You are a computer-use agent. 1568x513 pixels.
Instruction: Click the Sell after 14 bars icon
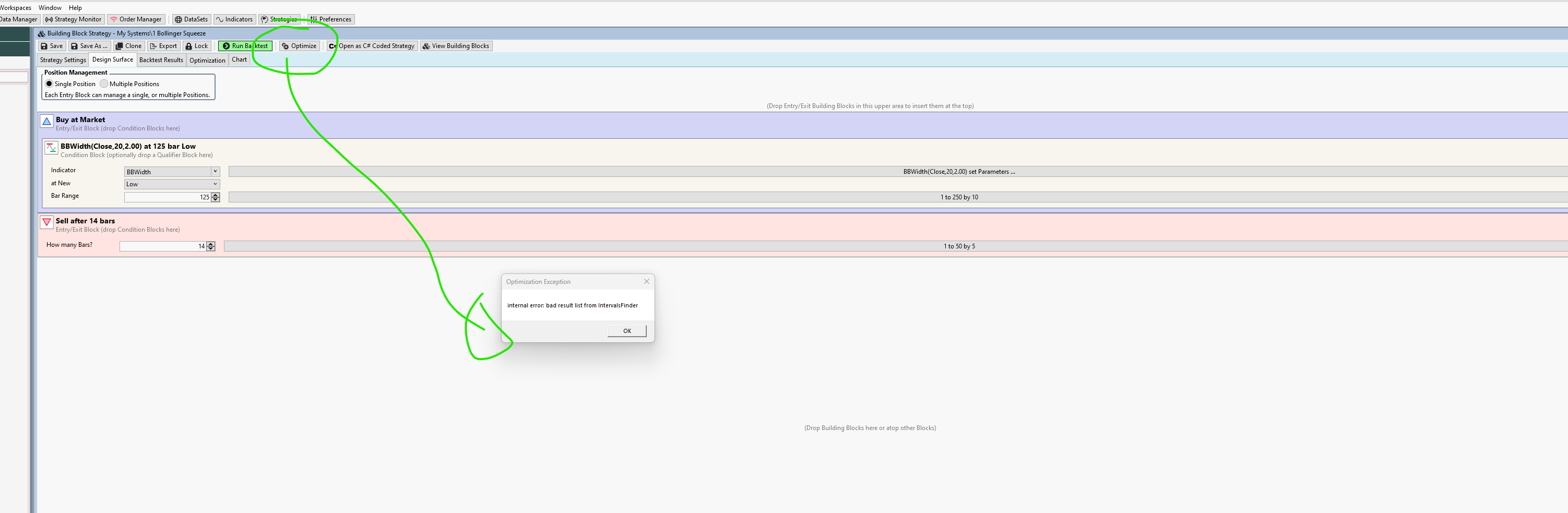pyautogui.click(x=47, y=223)
